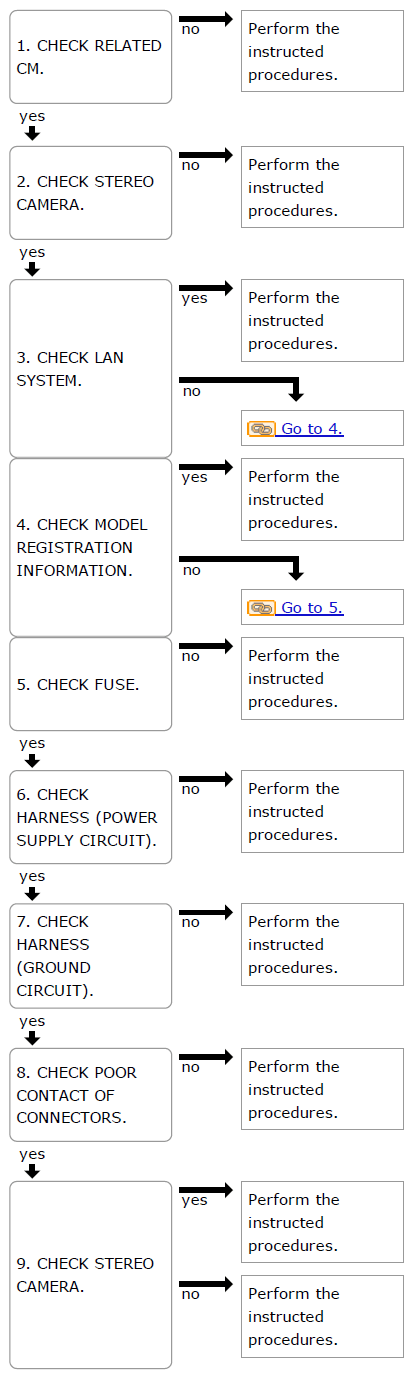Image resolution: width=413 pixels, height=1379 pixels.
Task: Click Perform the instructed procedures box for step 8
Action: 322,1089
